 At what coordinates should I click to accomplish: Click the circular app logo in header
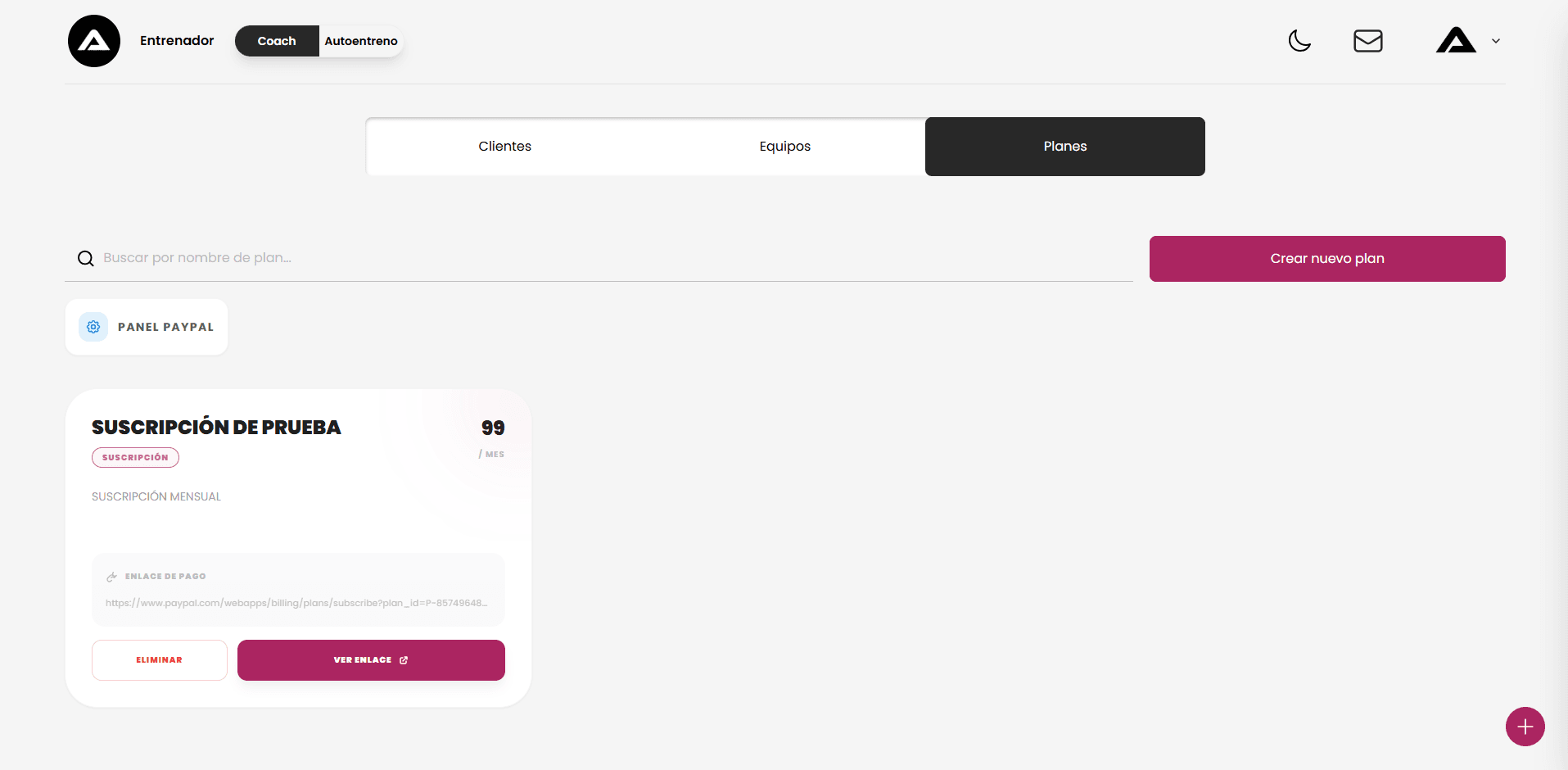94,41
